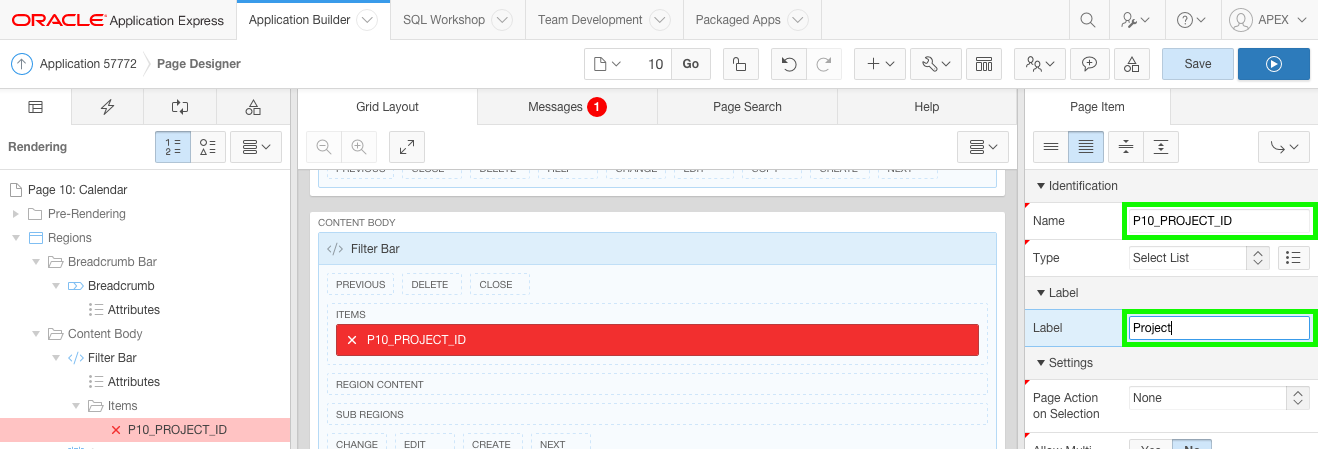Collapse the Regions tree node
The width and height of the screenshot is (1318, 449).
[16, 238]
